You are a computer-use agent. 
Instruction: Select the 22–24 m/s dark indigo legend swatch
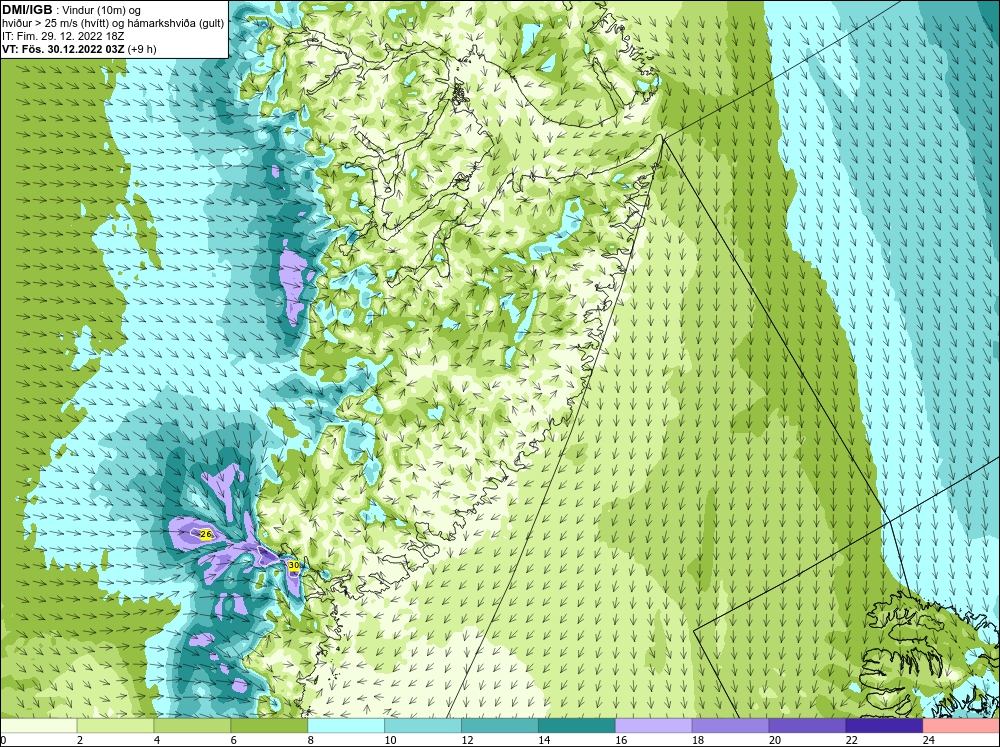point(884,726)
